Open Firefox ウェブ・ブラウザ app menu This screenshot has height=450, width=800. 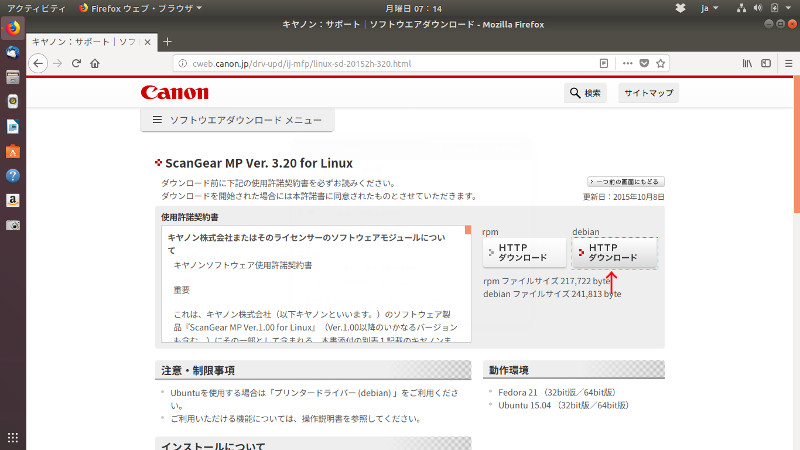coord(141,8)
